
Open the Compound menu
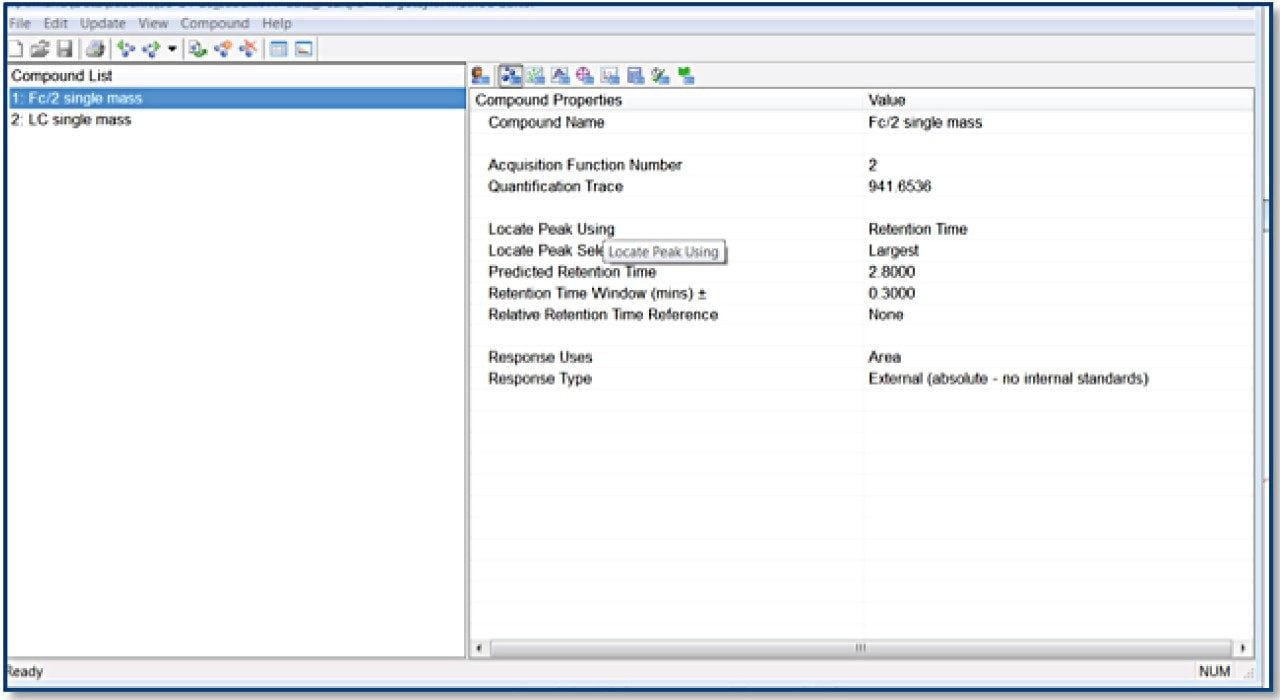(214, 23)
